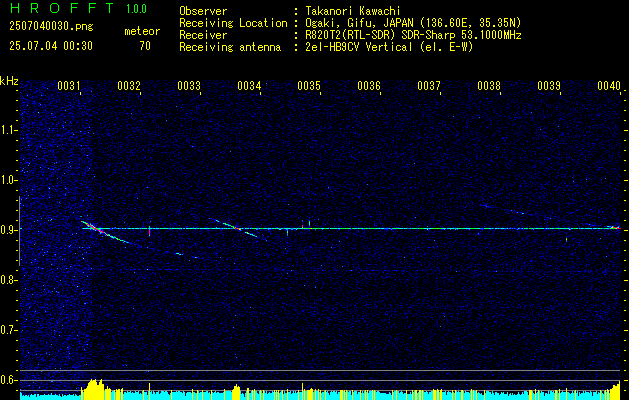
Task: Click the 1.0 kHz frequency label
Action: pyautogui.click(x=9, y=180)
